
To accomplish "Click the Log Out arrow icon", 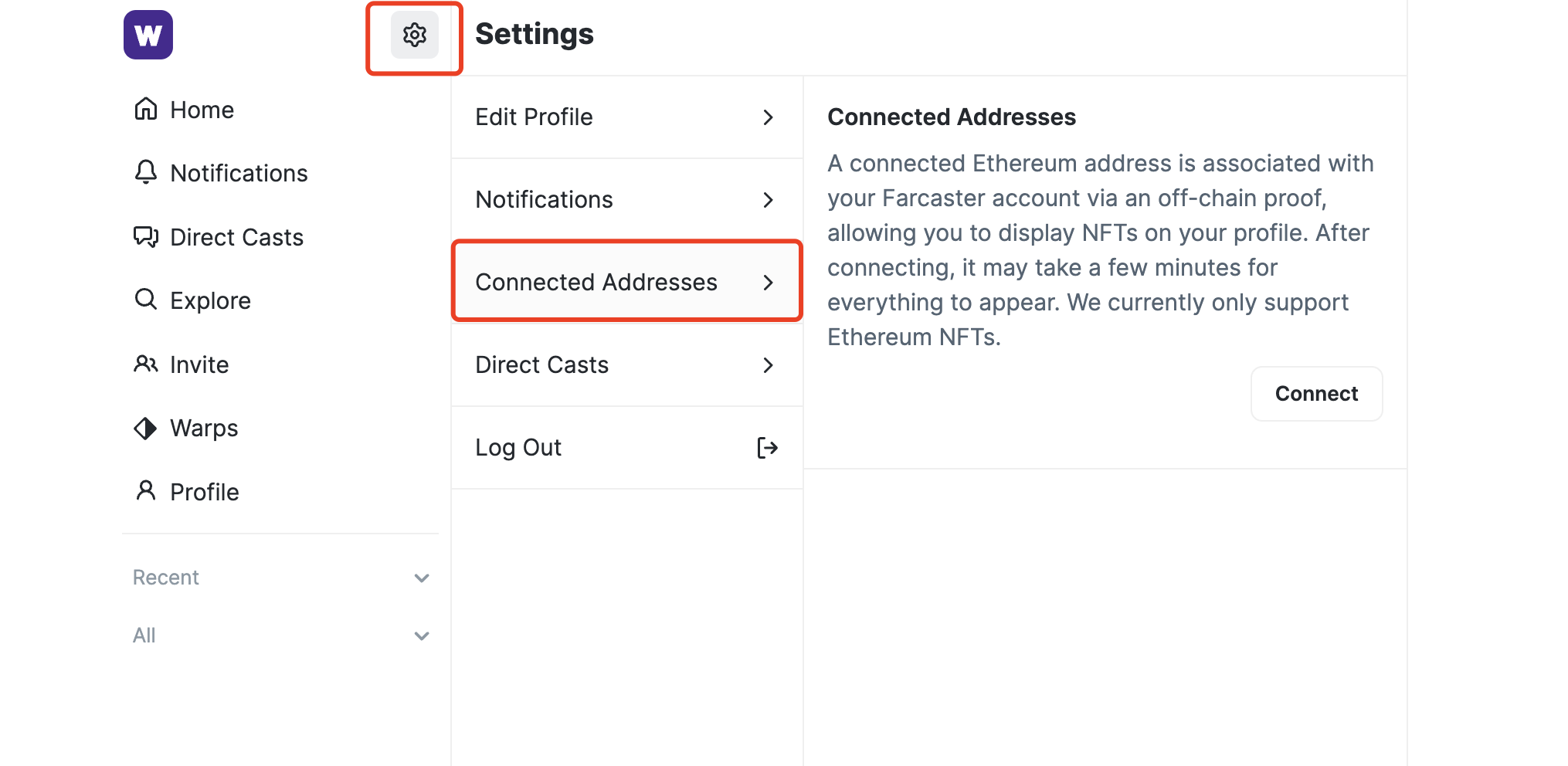I will [x=767, y=448].
